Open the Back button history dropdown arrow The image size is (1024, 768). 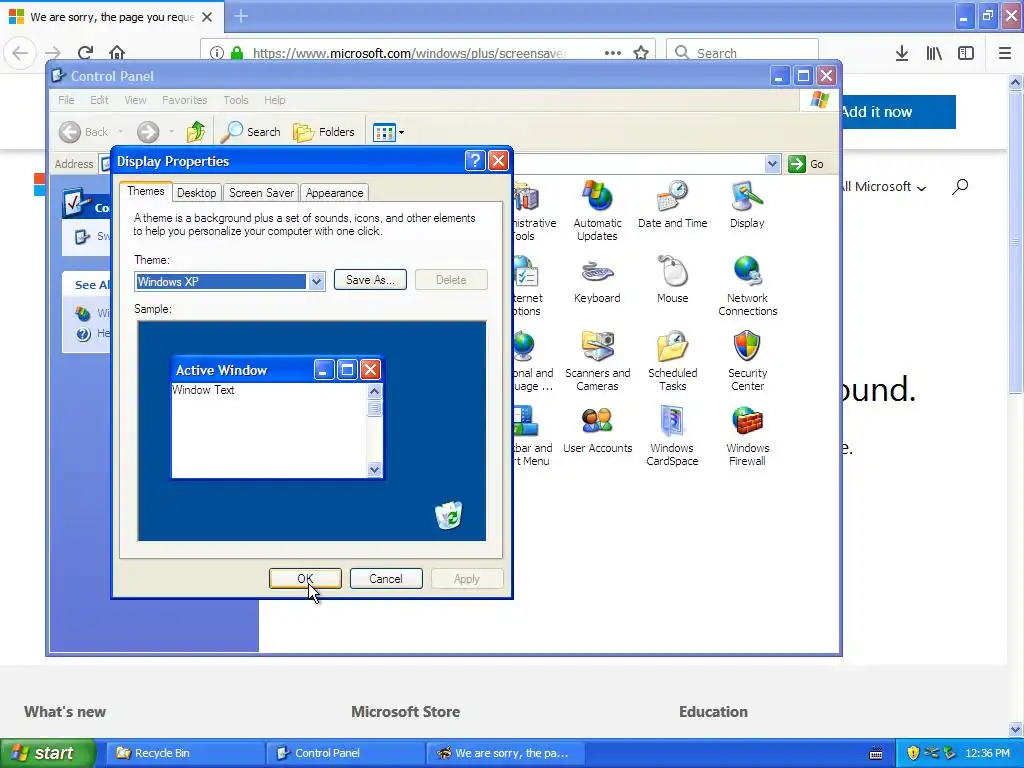click(x=121, y=132)
